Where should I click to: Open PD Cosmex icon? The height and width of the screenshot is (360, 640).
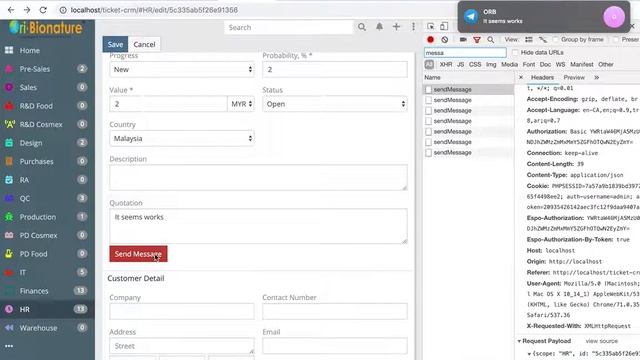click(9, 235)
